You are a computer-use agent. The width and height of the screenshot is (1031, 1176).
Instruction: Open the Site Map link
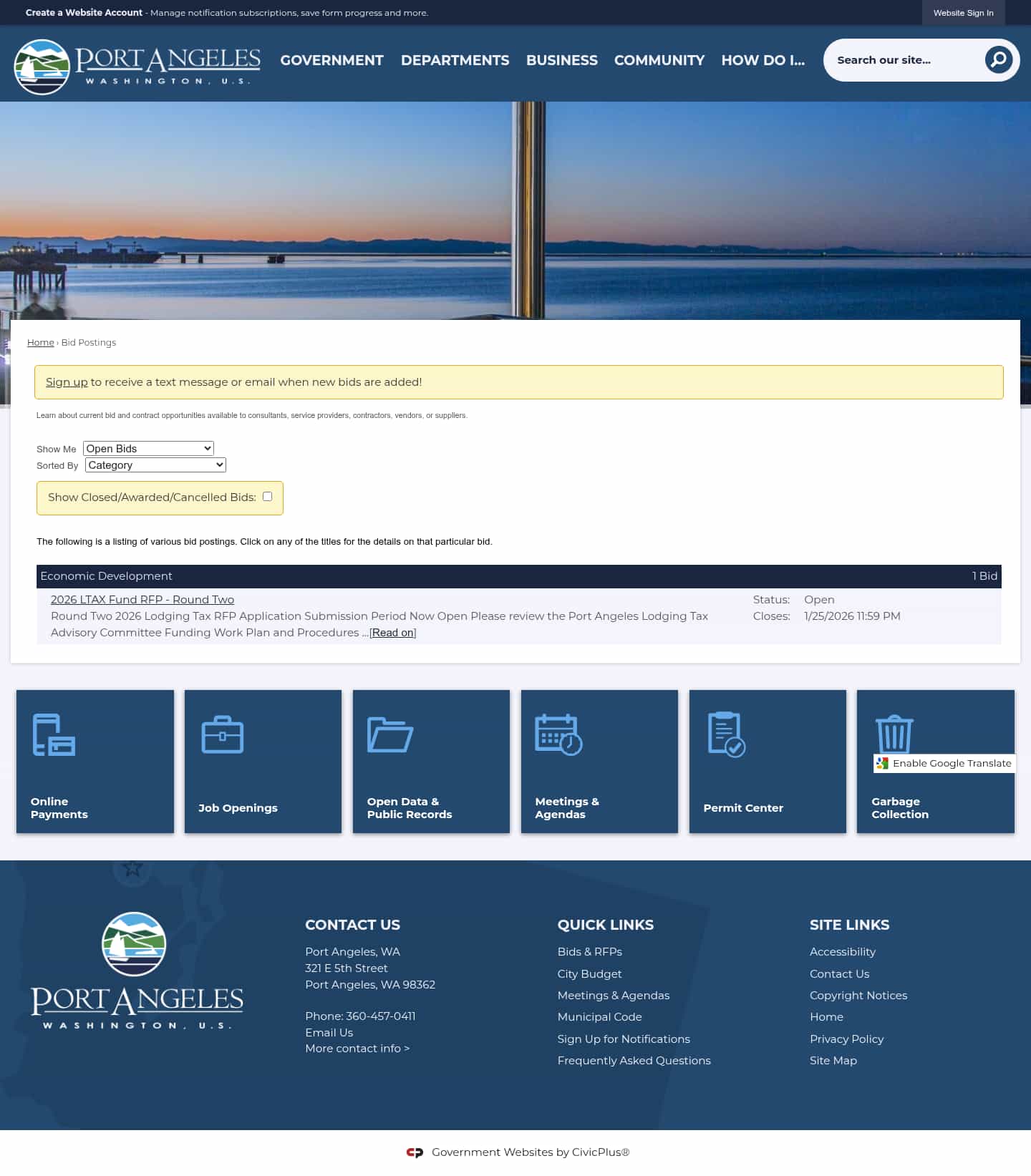[x=833, y=1061]
